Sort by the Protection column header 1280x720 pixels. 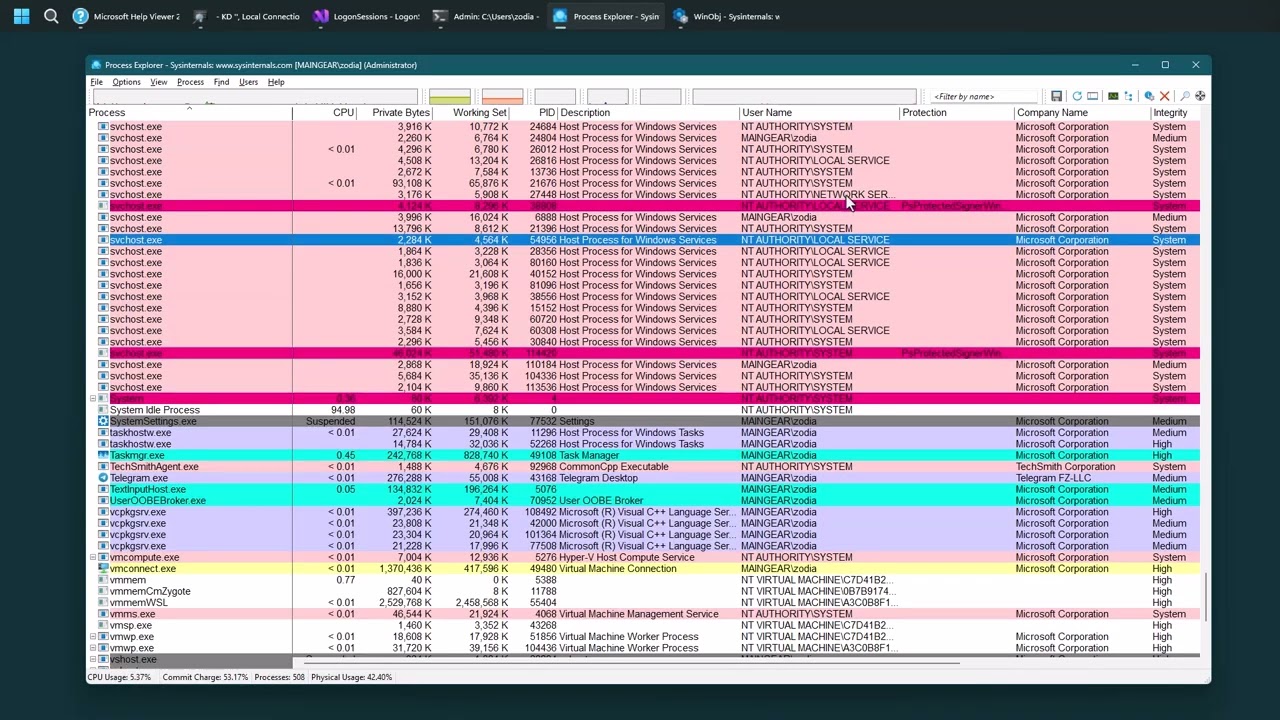point(957,113)
